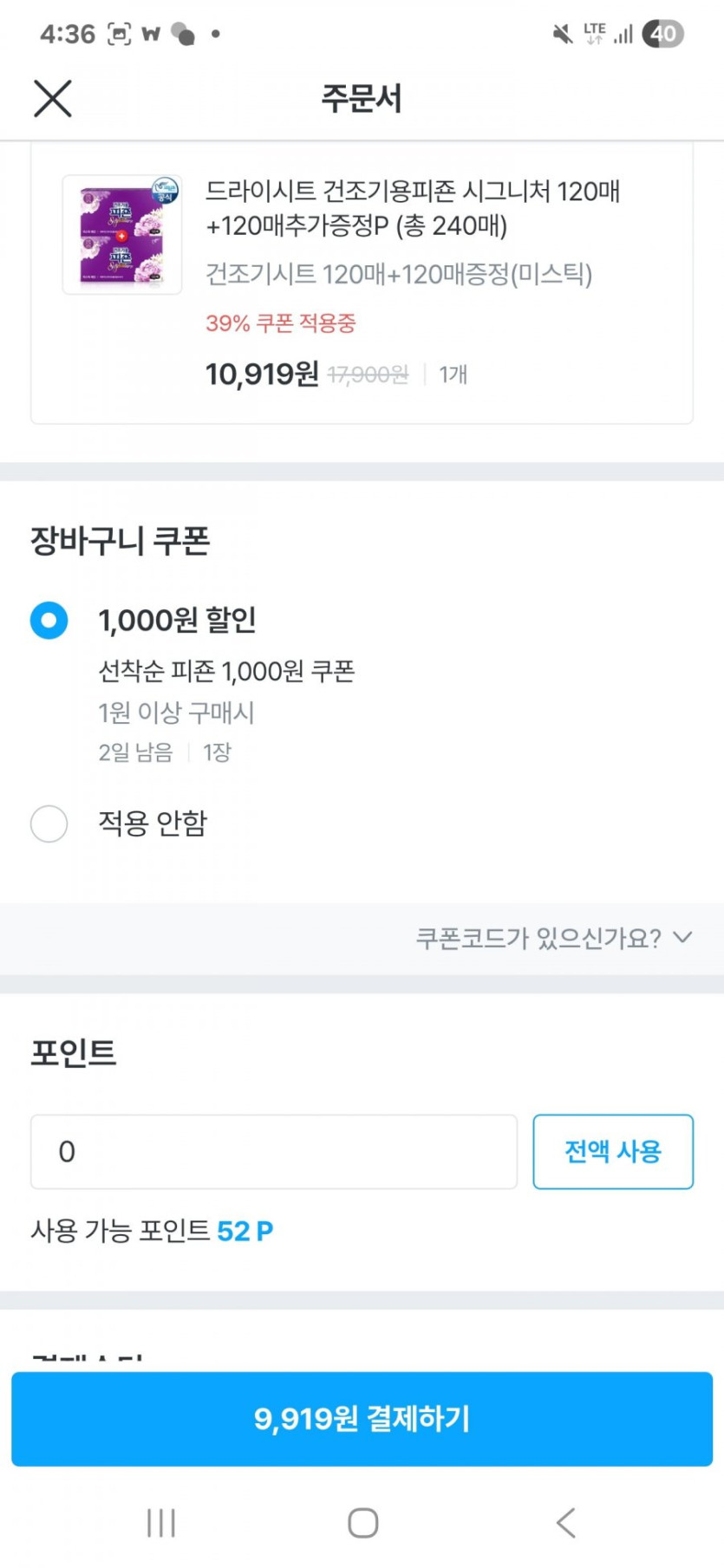Open Android recent apps navigation icon
The image size is (724, 1568).
161,1523
